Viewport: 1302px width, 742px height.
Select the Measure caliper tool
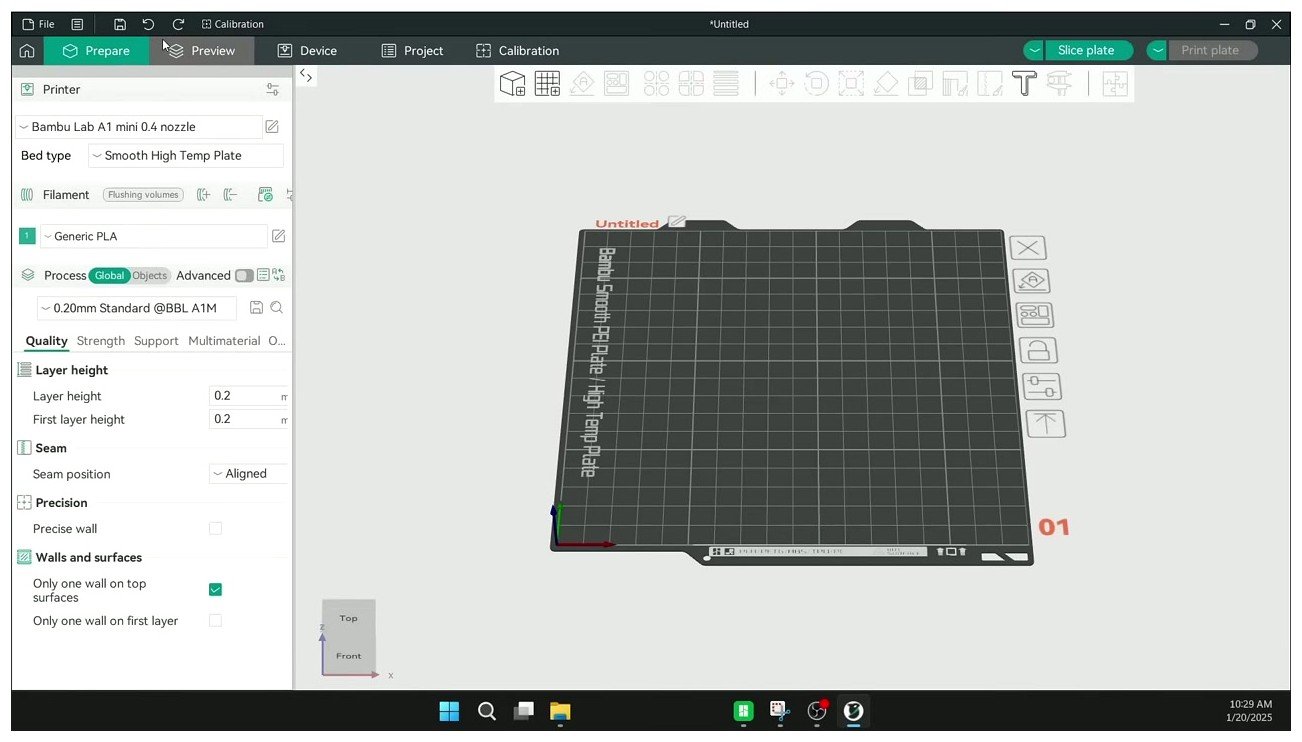[x=1059, y=84]
